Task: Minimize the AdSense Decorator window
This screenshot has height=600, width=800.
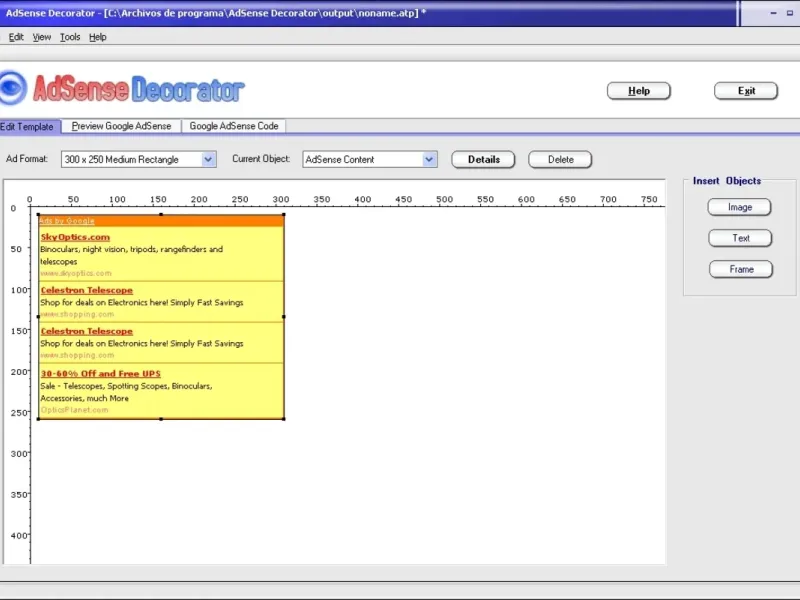Action: 773,13
